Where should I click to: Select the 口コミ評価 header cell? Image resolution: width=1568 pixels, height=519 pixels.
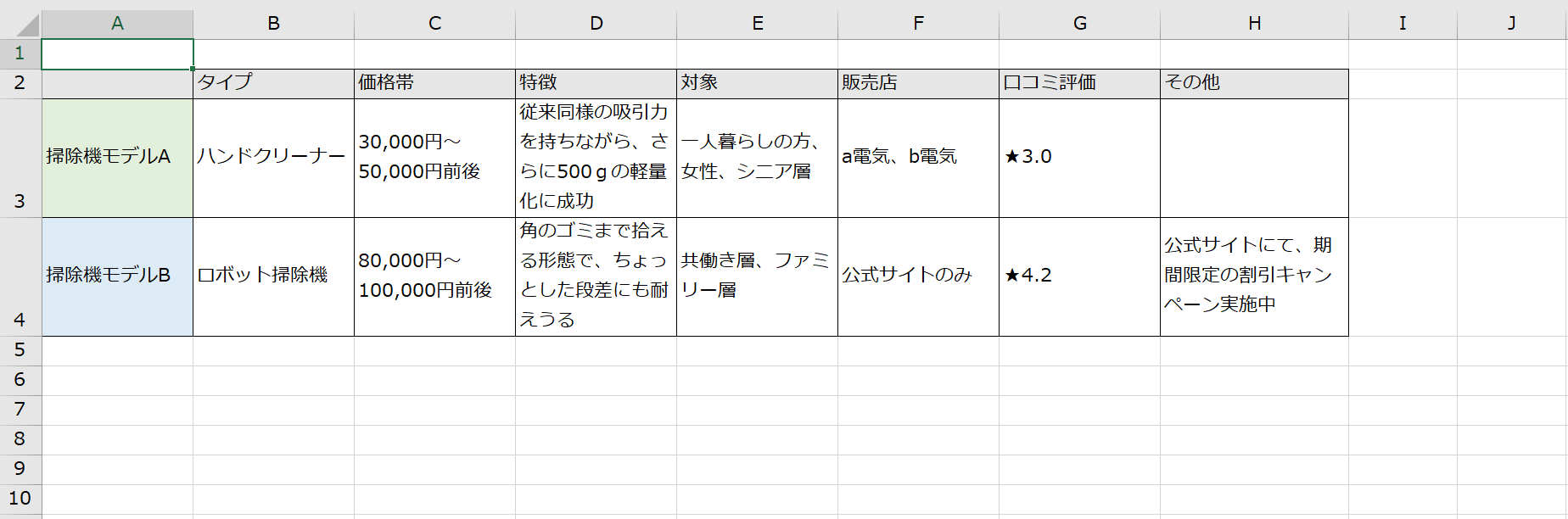click(x=1079, y=84)
